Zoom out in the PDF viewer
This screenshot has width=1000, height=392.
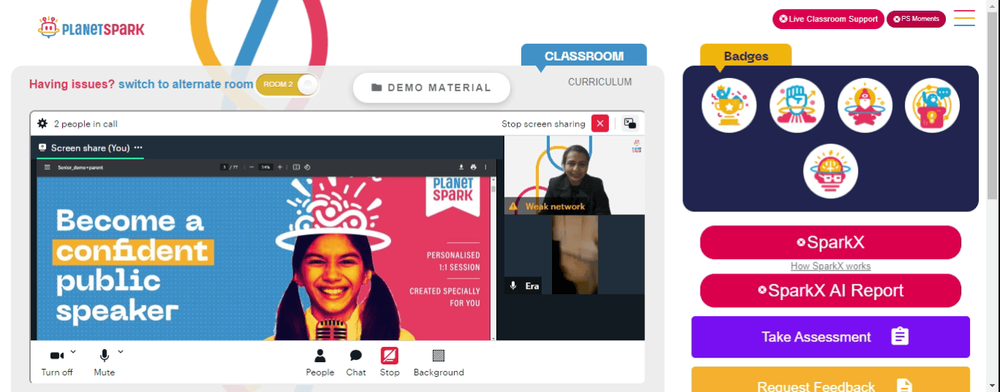[251, 168]
